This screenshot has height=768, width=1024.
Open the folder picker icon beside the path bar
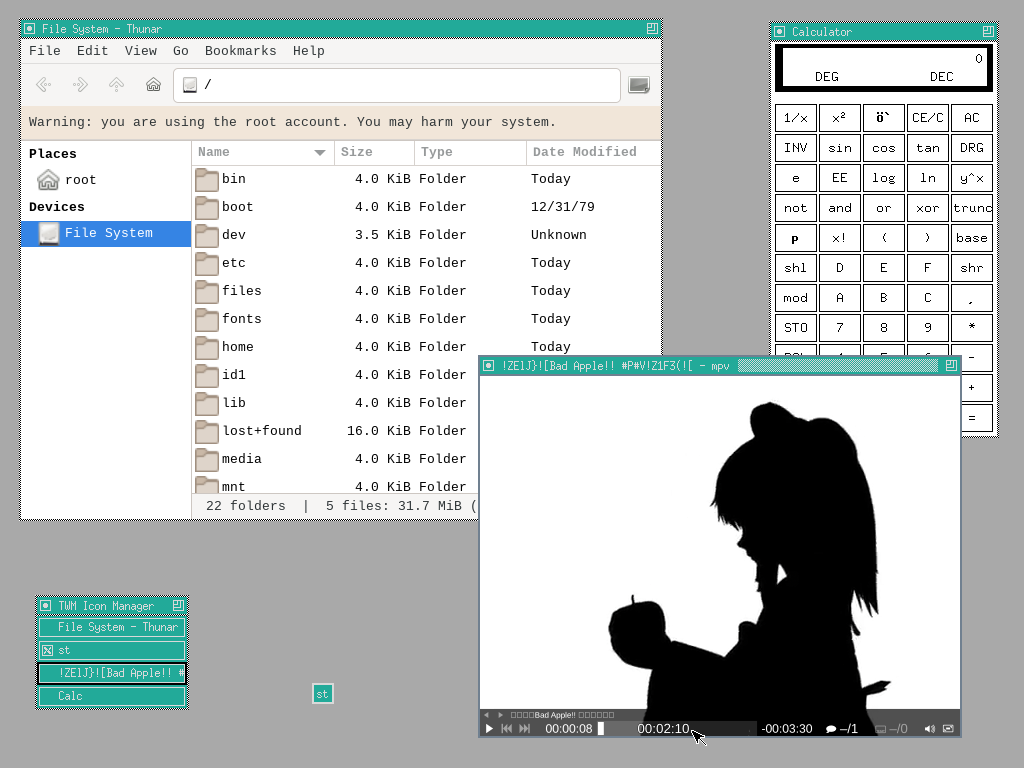pos(638,85)
